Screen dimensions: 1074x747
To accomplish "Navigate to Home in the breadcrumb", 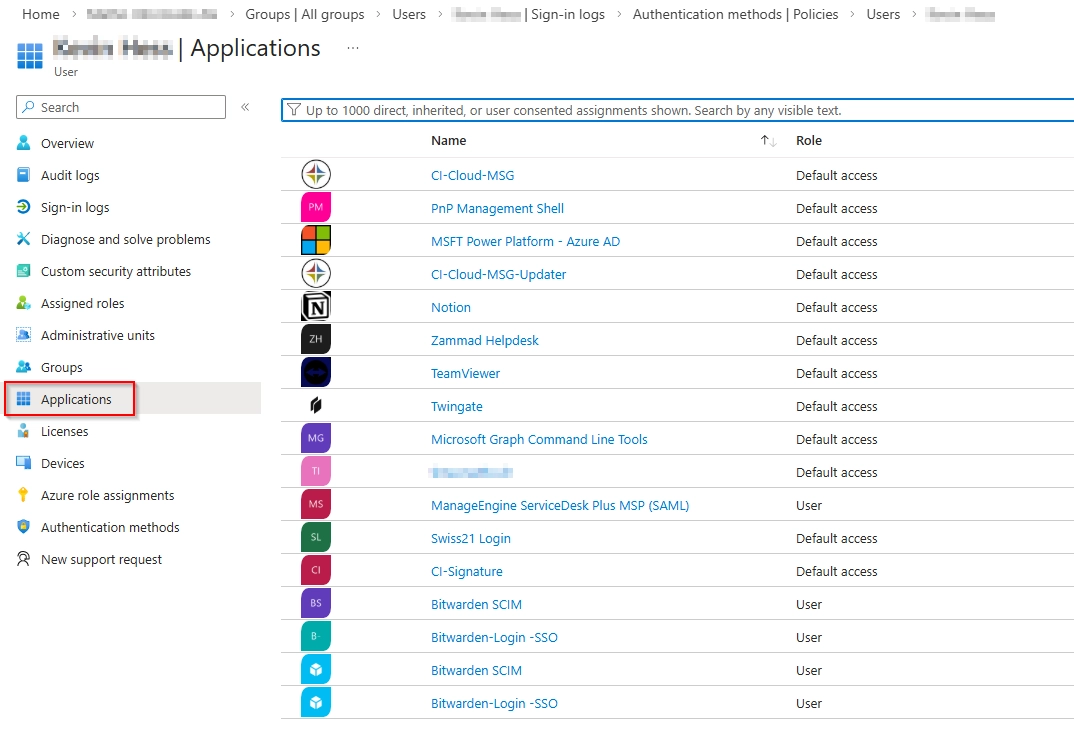I will coord(40,14).
